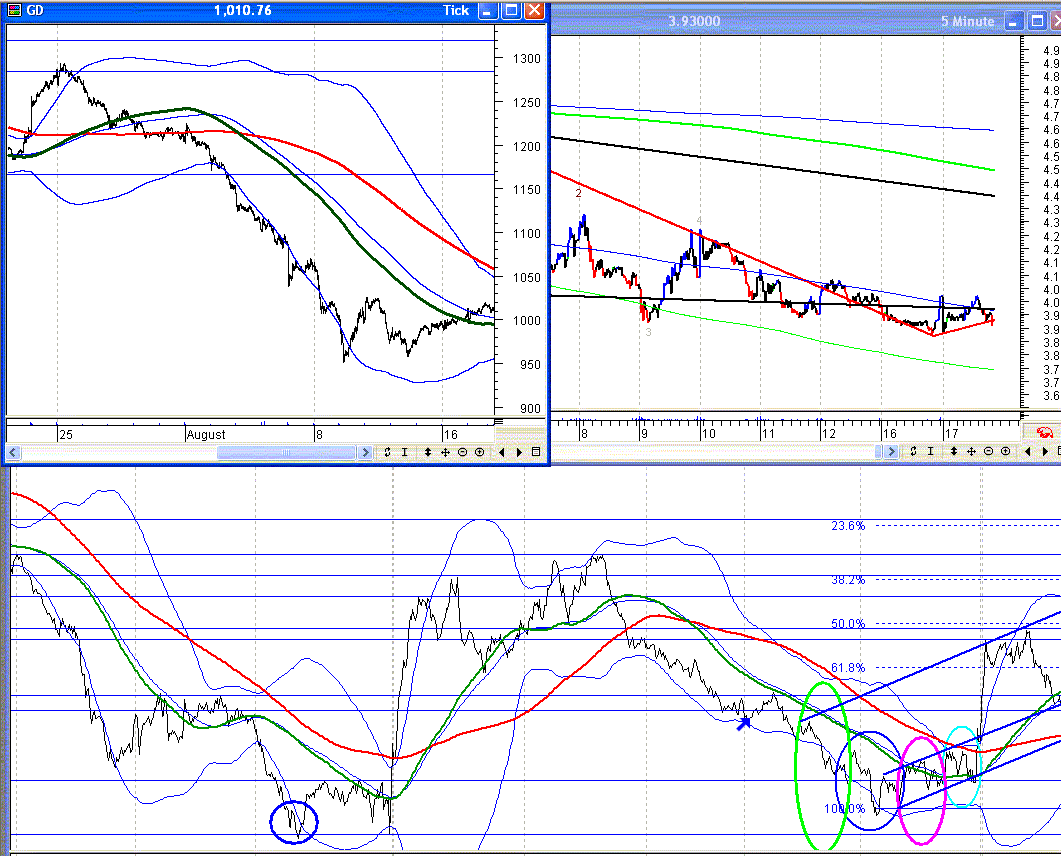Viewport: 1061px width, 856px height.
Task: Step the GD chart back with left triangle
Action: click(x=501, y=452)
